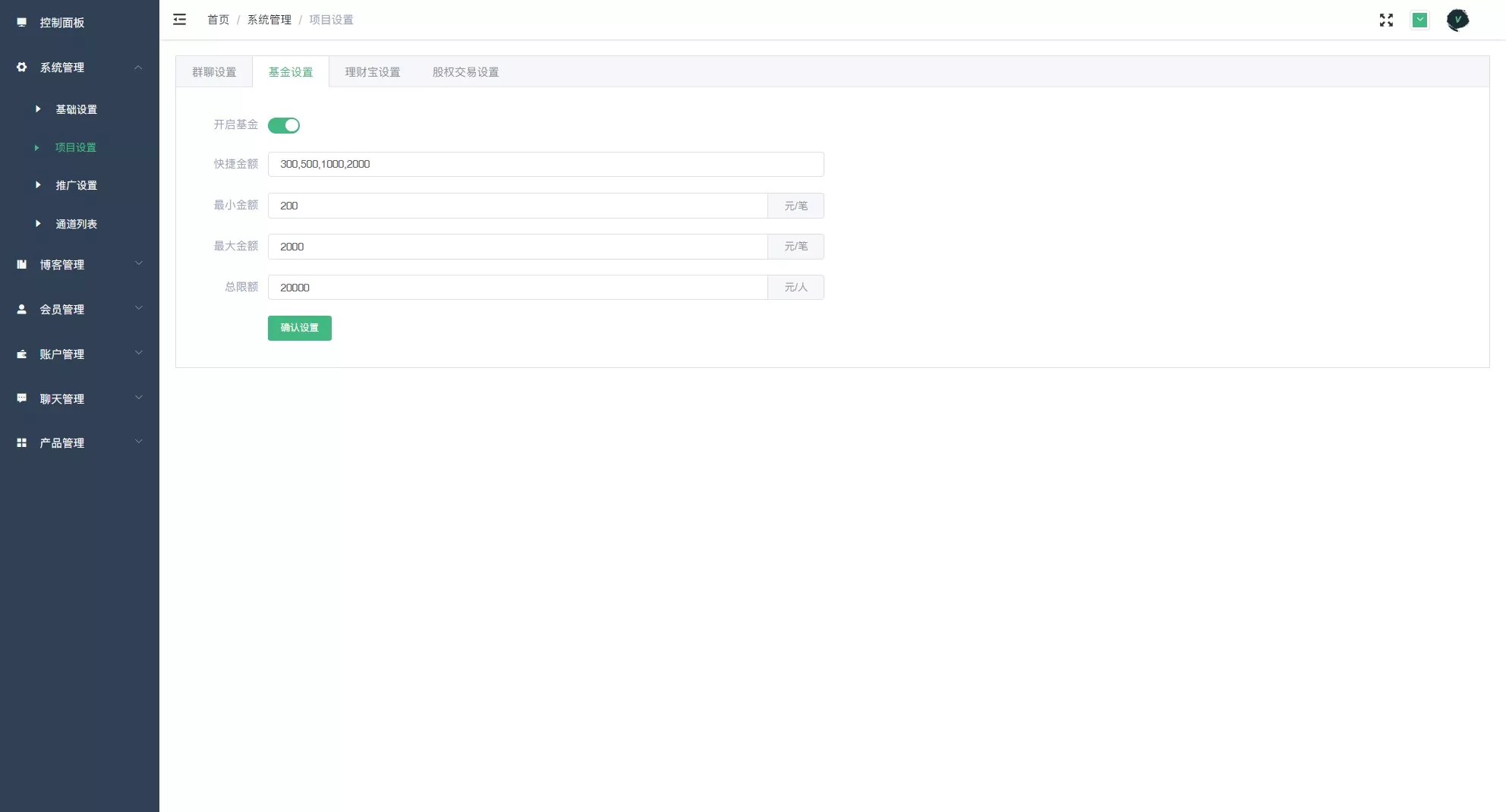Expand the 博客管理 menu chevron
Image resolution: width=1506 pixels, height=812 pixels.
(x=138, y=264)
